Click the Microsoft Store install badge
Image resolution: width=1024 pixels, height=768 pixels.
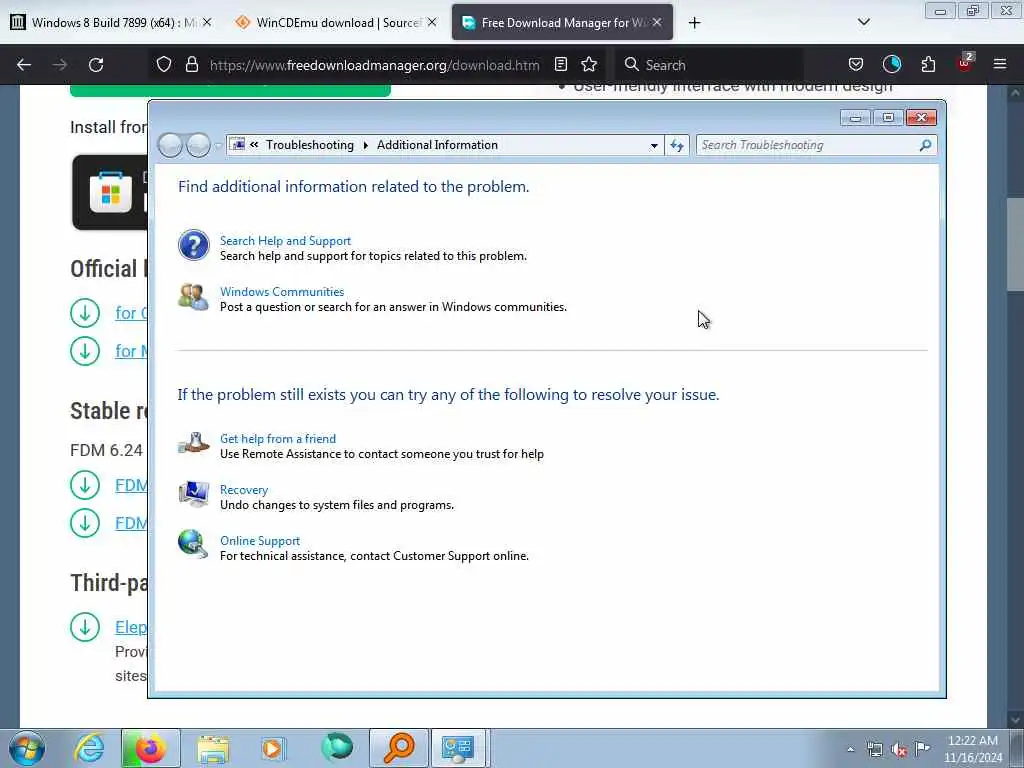[110, 193]
